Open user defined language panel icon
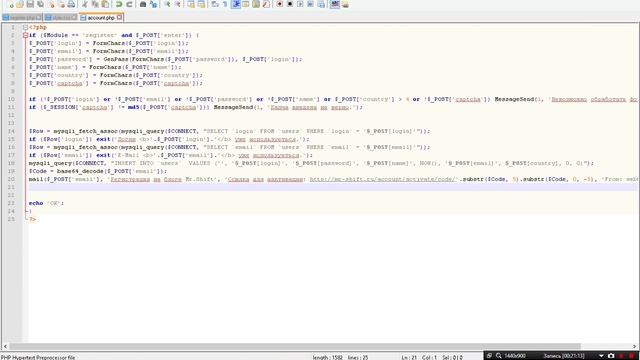Image resolution: width=640 pixels, height=360 pixels. (x=246, y=4)
